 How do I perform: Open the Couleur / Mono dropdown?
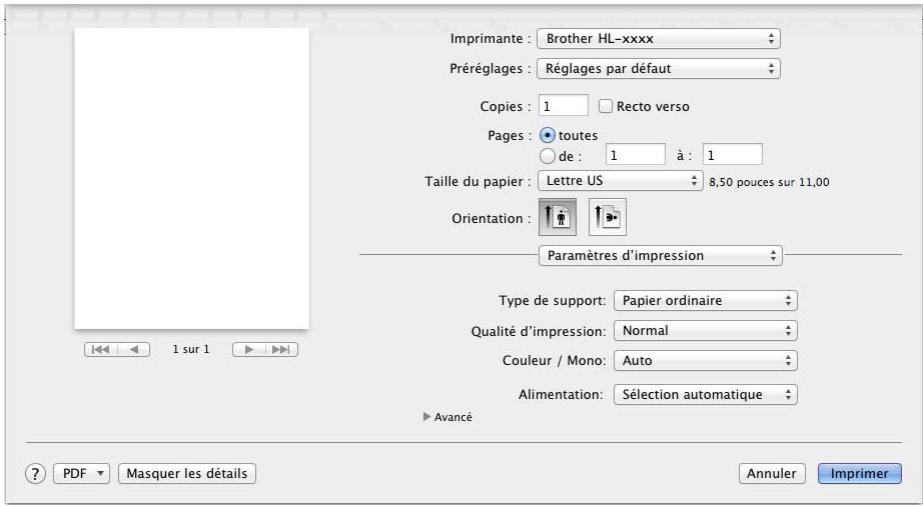coord(705,361)
